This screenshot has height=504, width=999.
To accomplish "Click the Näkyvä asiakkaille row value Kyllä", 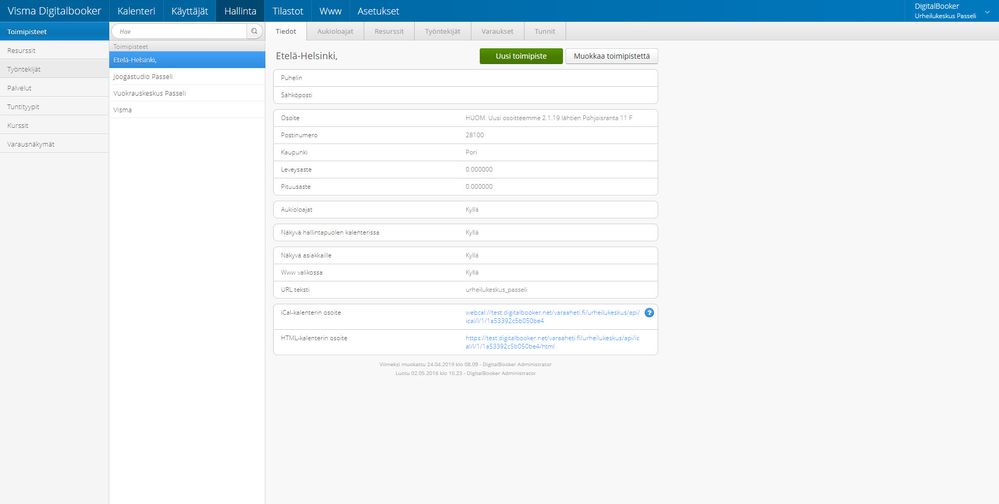I will point(472,256).
